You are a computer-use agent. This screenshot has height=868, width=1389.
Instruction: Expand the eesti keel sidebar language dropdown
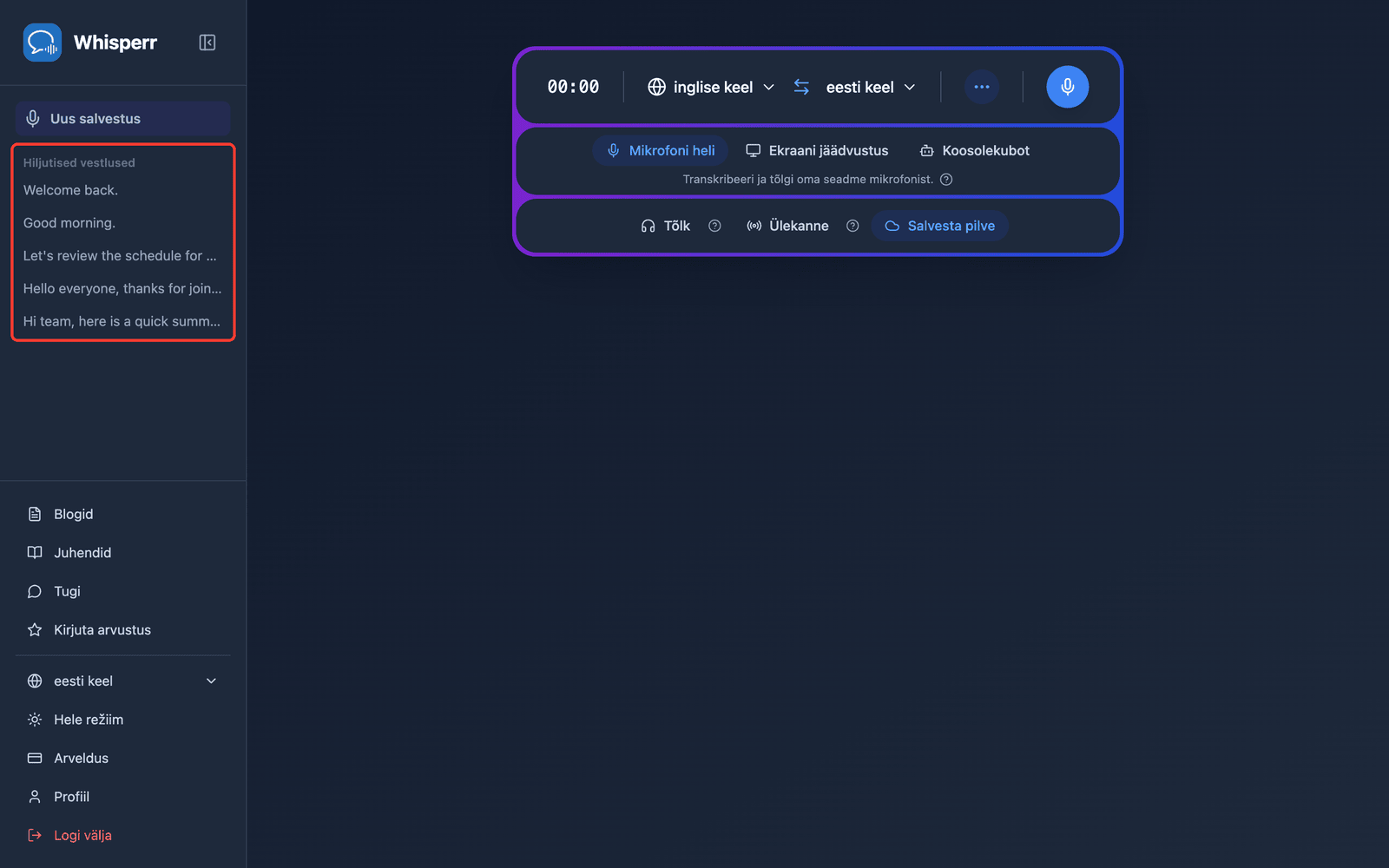click(122, 681)
